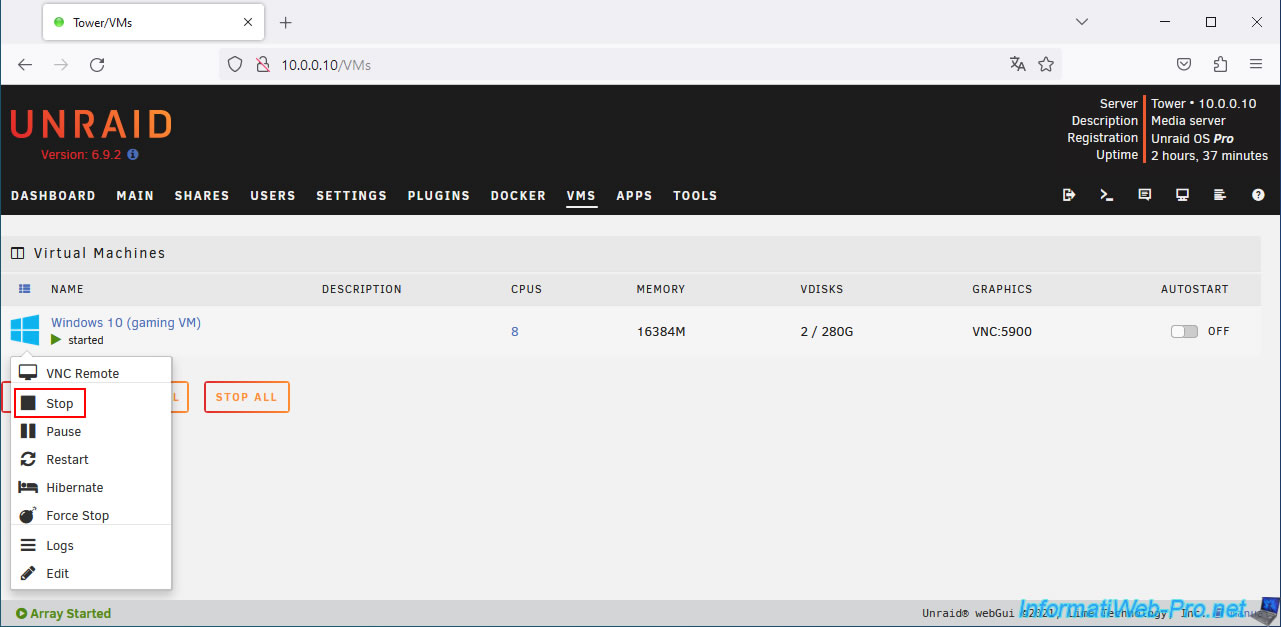
Task: Click the feedback speech bubble icon
Action: click(1145, 195)
